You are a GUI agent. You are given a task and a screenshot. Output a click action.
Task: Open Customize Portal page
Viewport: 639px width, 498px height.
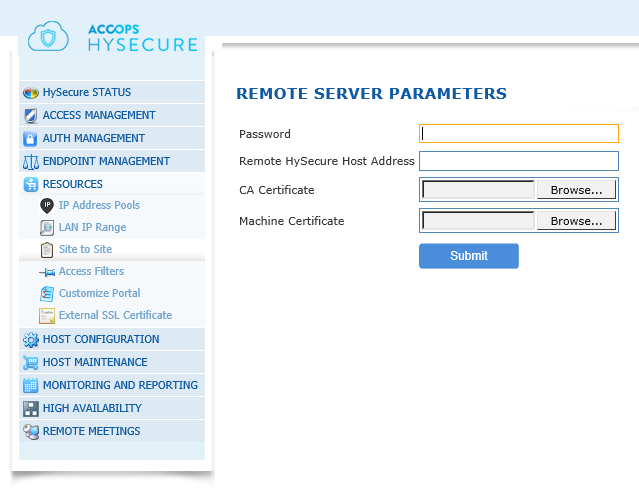pos(99,293)
